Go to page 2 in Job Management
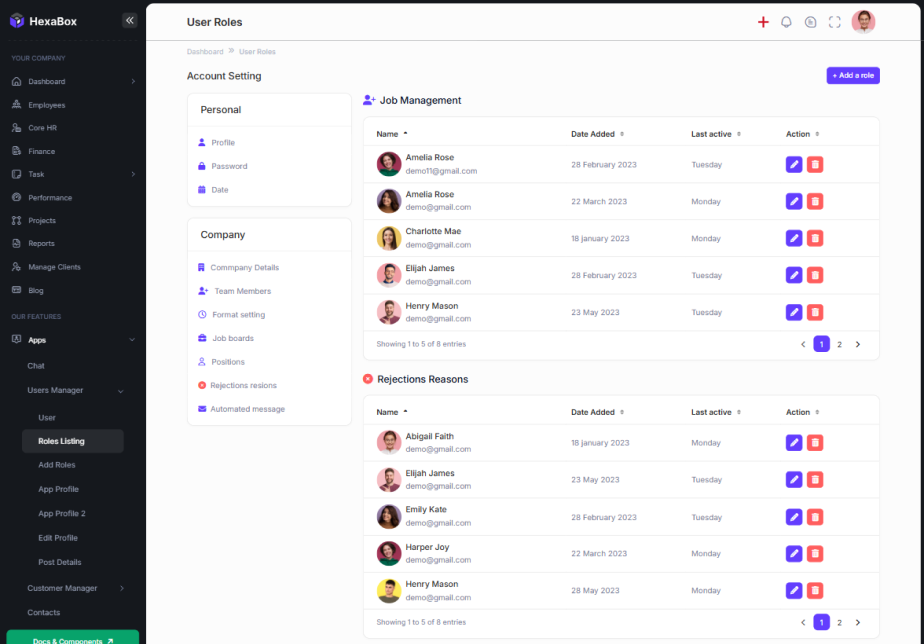The width and height of the screenshot is (924, 644). pos(839,344)
